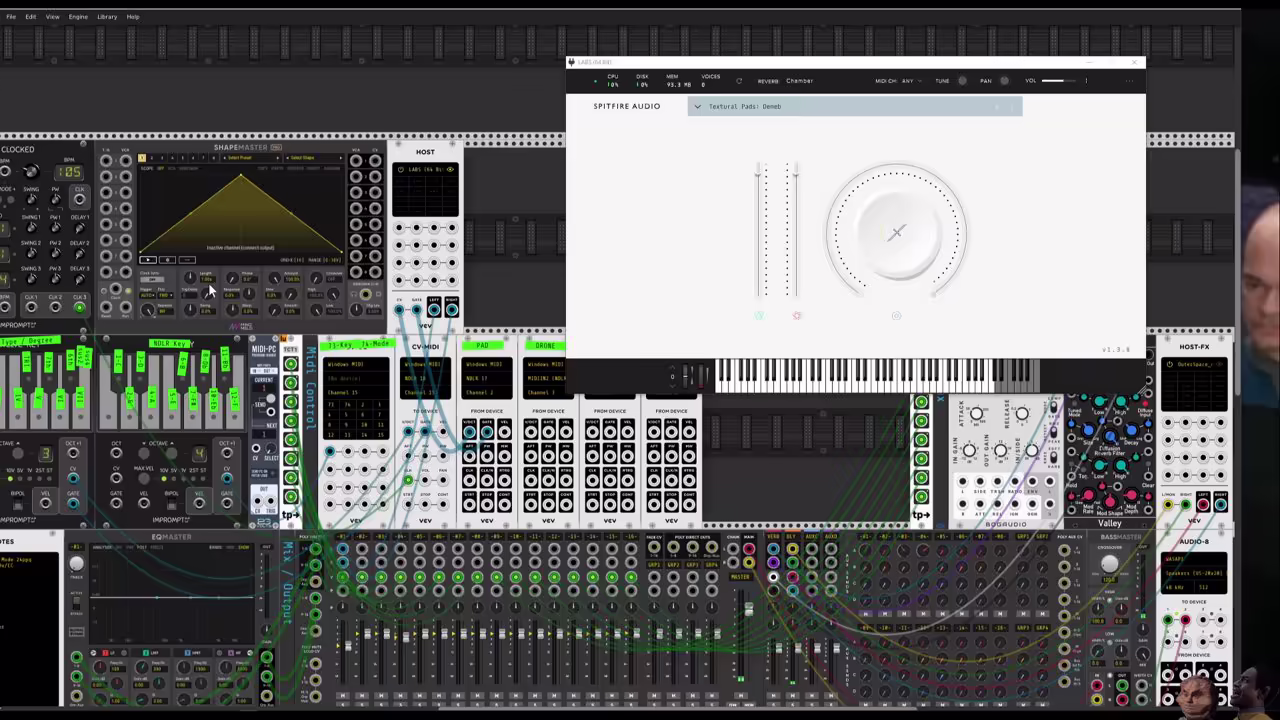Toggle the Host module power icon

[x=401, y=170]
